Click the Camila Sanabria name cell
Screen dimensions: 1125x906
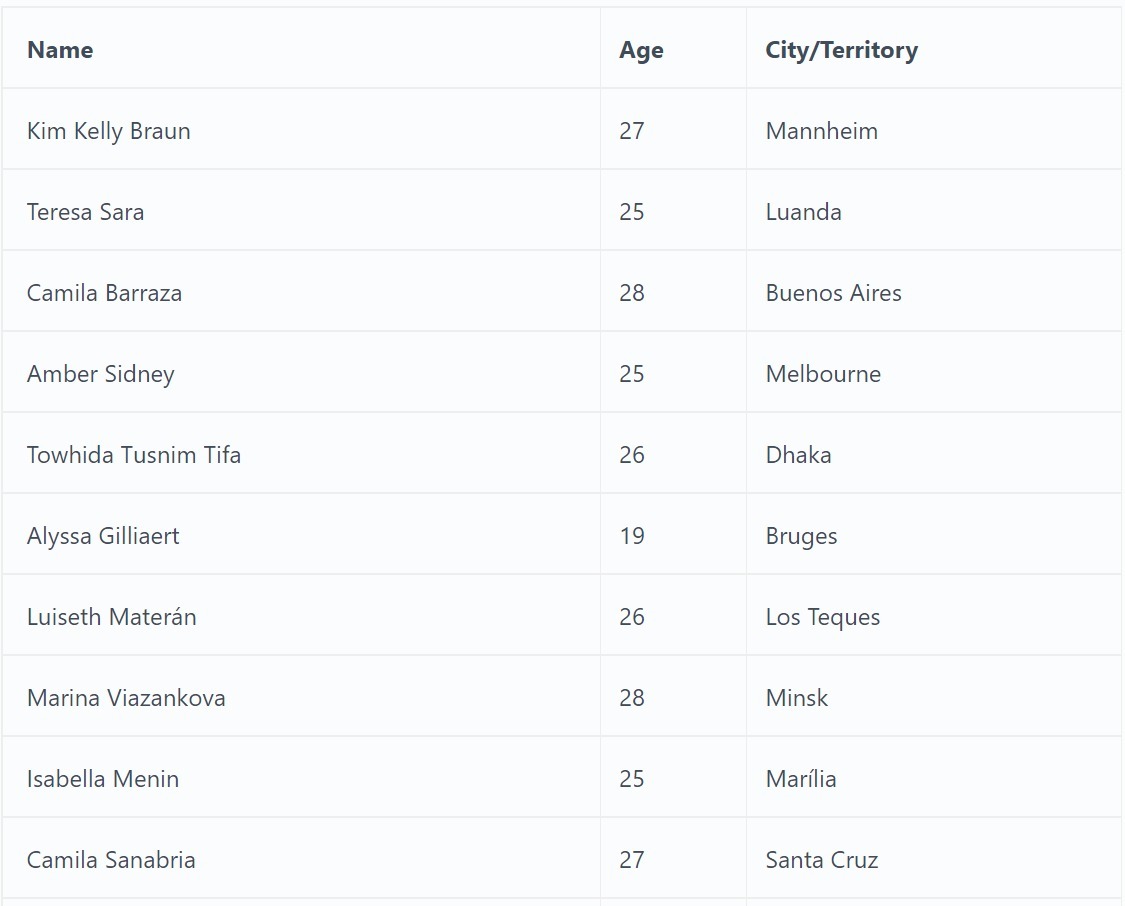click(x=111, y=860)
